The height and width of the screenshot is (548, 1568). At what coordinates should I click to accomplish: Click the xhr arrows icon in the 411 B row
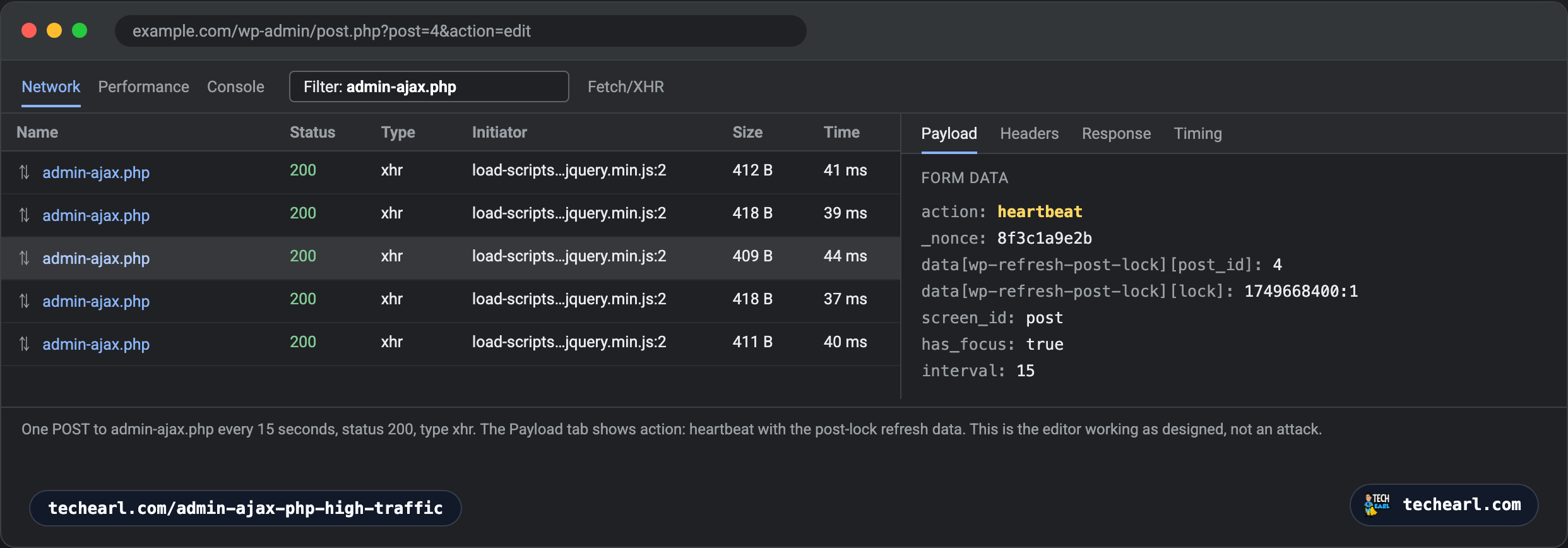(24, 343)
